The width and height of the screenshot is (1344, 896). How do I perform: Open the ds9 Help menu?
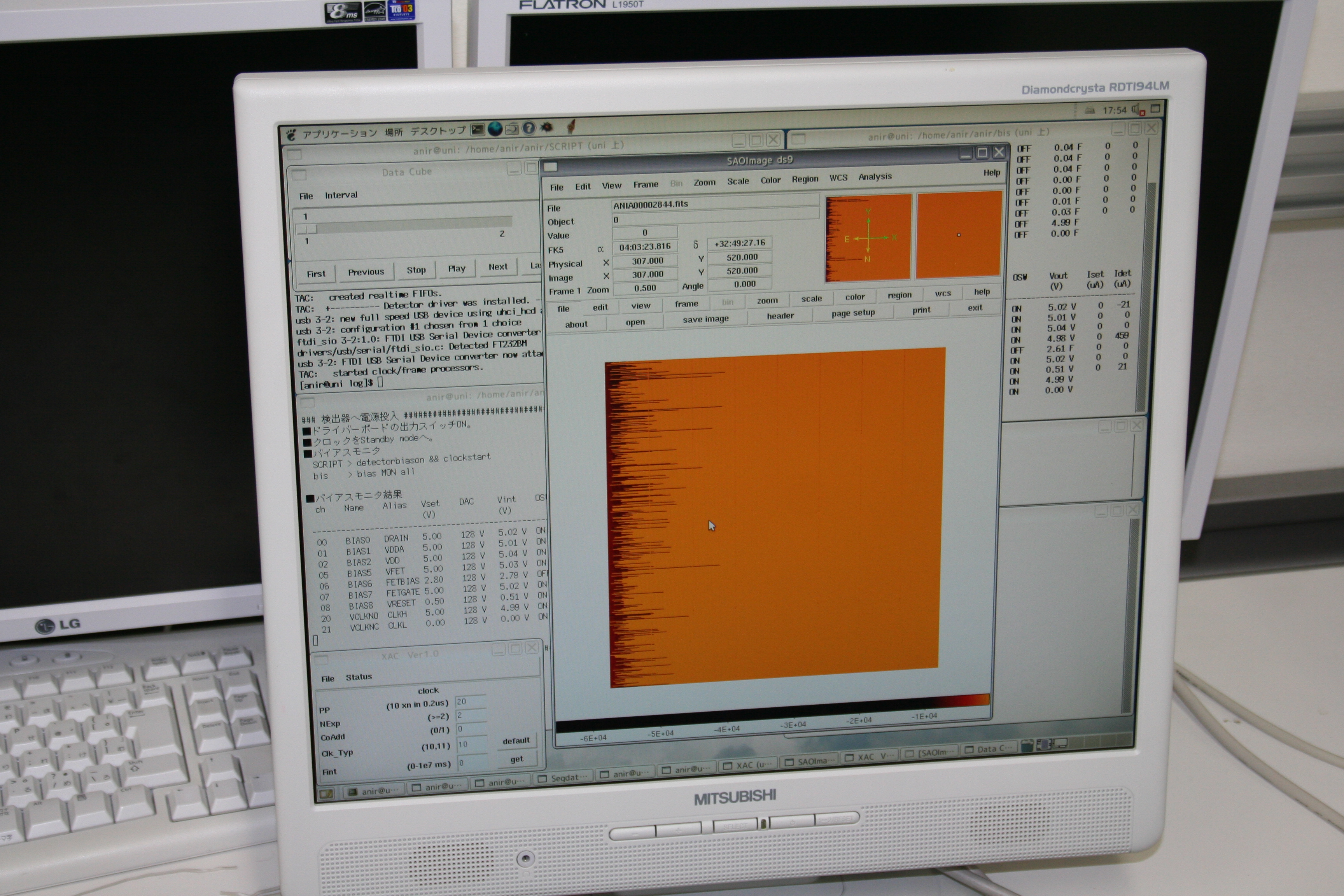point(991,173)
